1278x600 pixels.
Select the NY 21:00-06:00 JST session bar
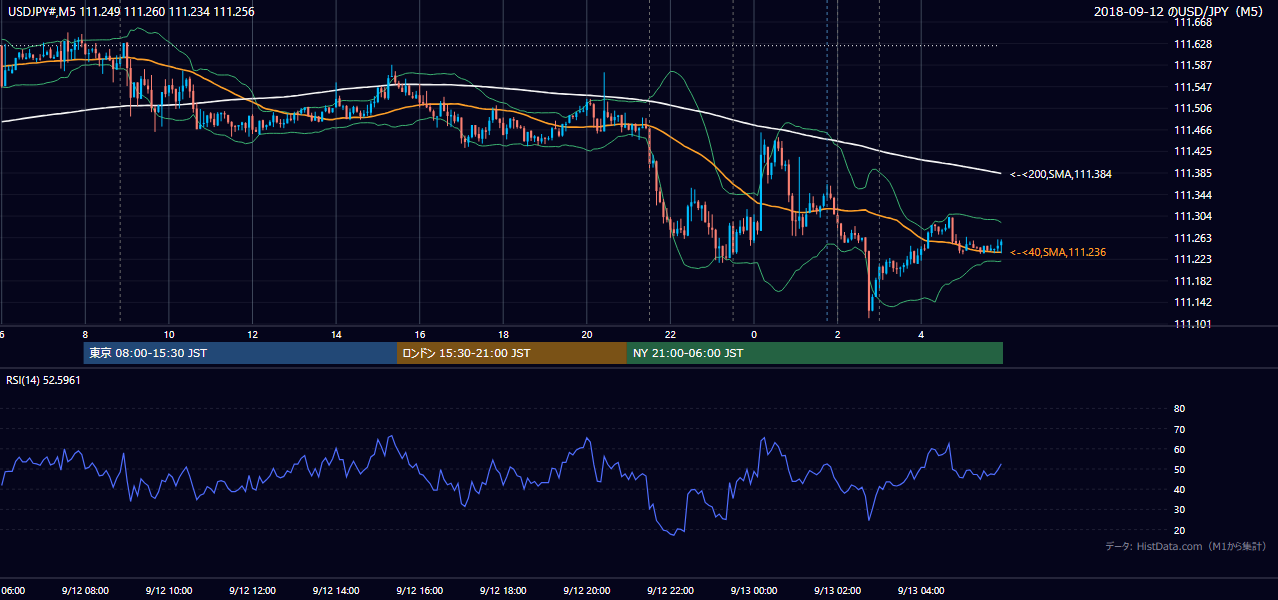815,353
